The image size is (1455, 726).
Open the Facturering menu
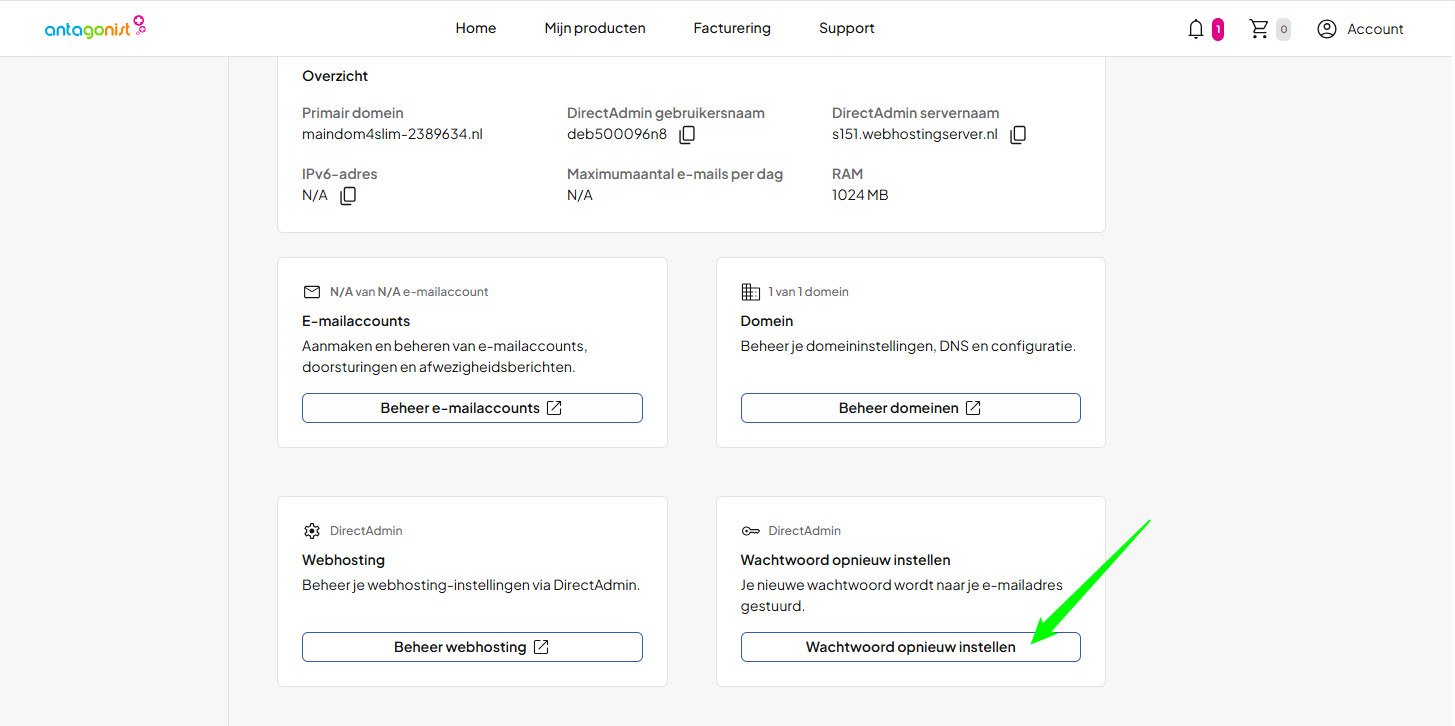732,28
